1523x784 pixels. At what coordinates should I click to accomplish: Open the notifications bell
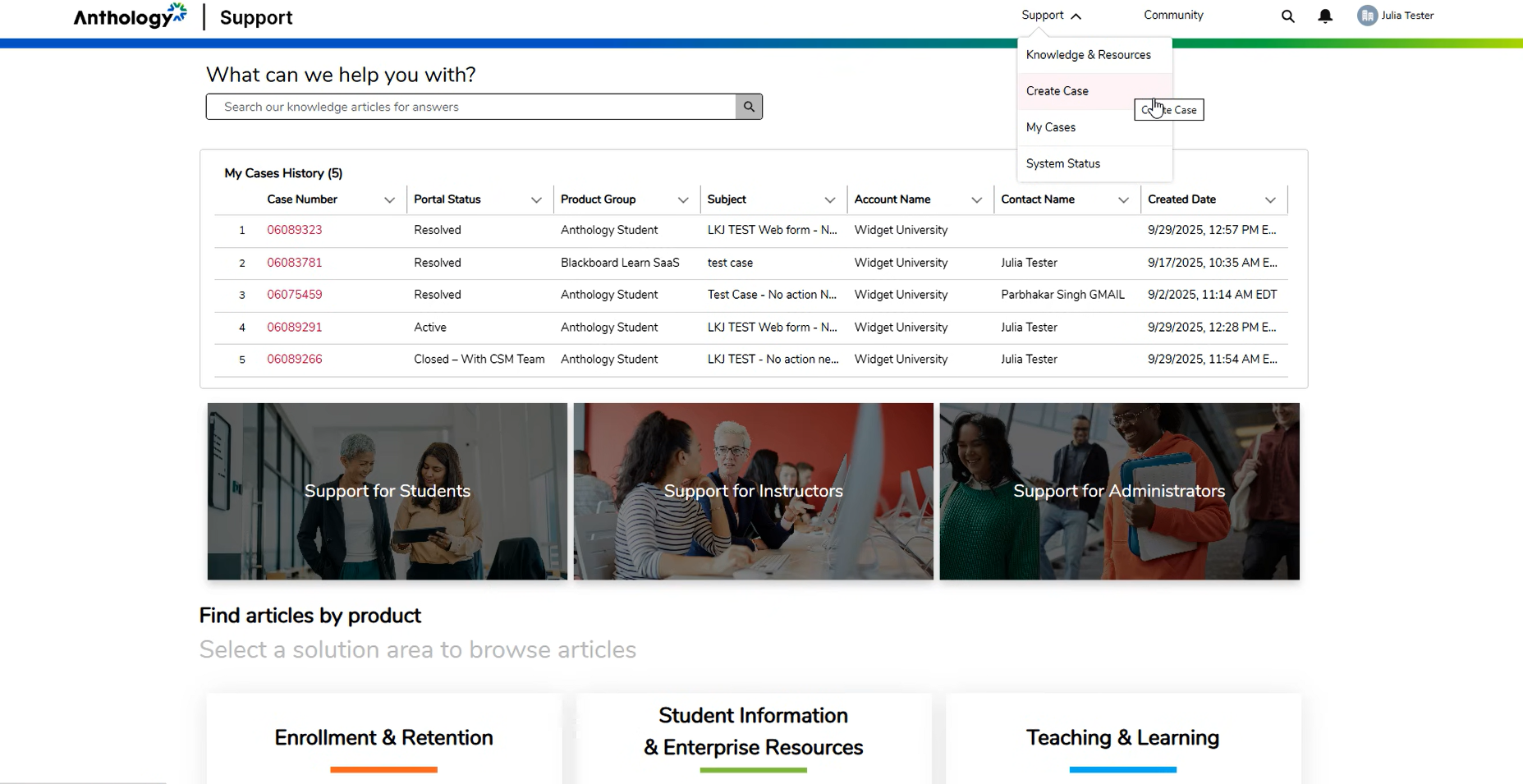[x=1325, y=16]
